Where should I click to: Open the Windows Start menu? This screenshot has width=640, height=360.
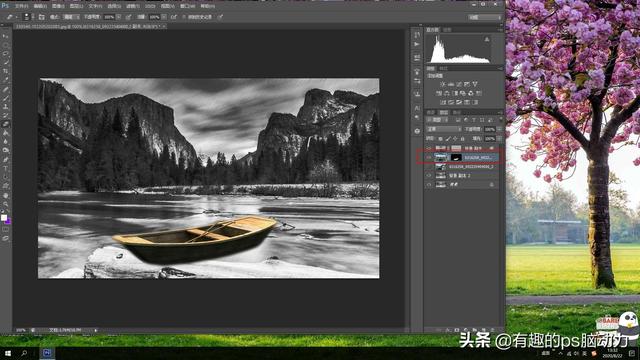[x=8, y=353]
